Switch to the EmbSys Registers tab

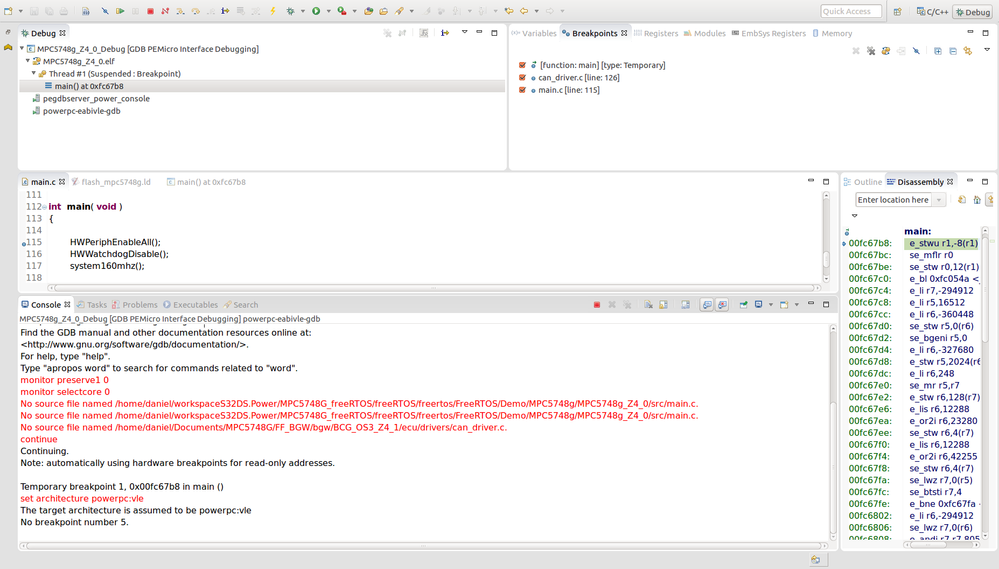click(768, 33)
